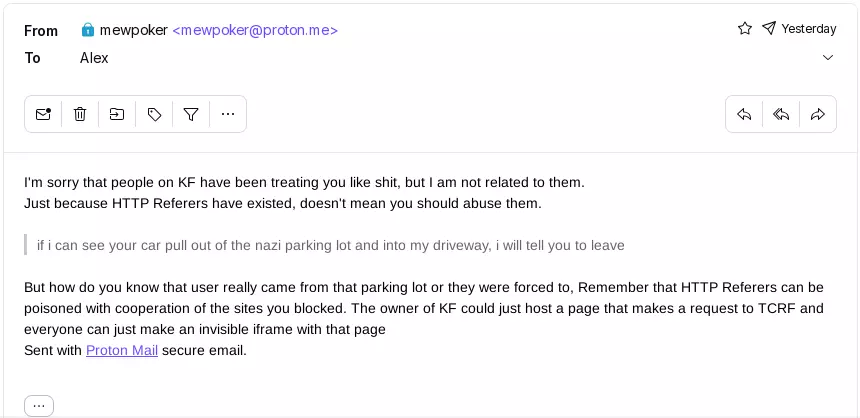This screenshot has height=418, width=860.
Task: Expand message details chevron
Action: (x=828, y=58)
